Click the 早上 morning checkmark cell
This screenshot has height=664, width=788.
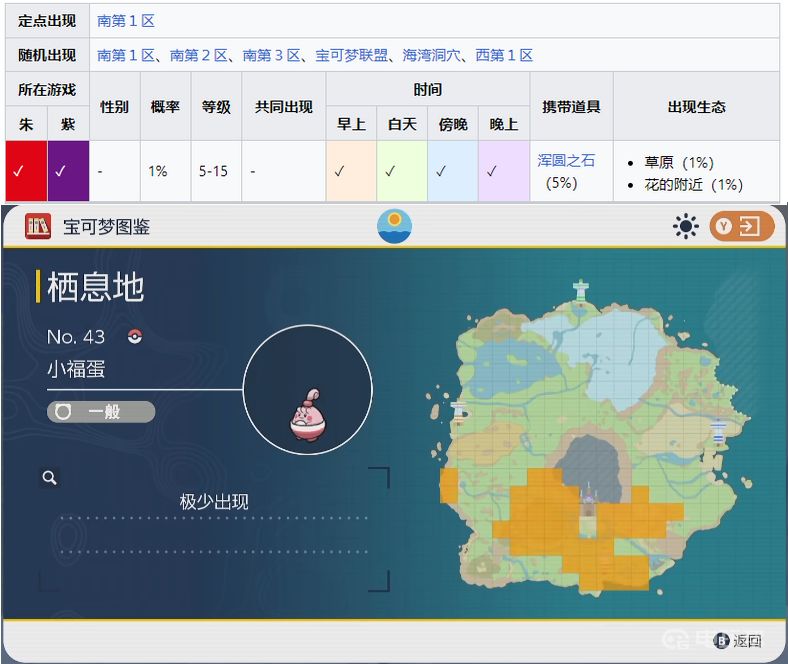[x=351, y=171]
